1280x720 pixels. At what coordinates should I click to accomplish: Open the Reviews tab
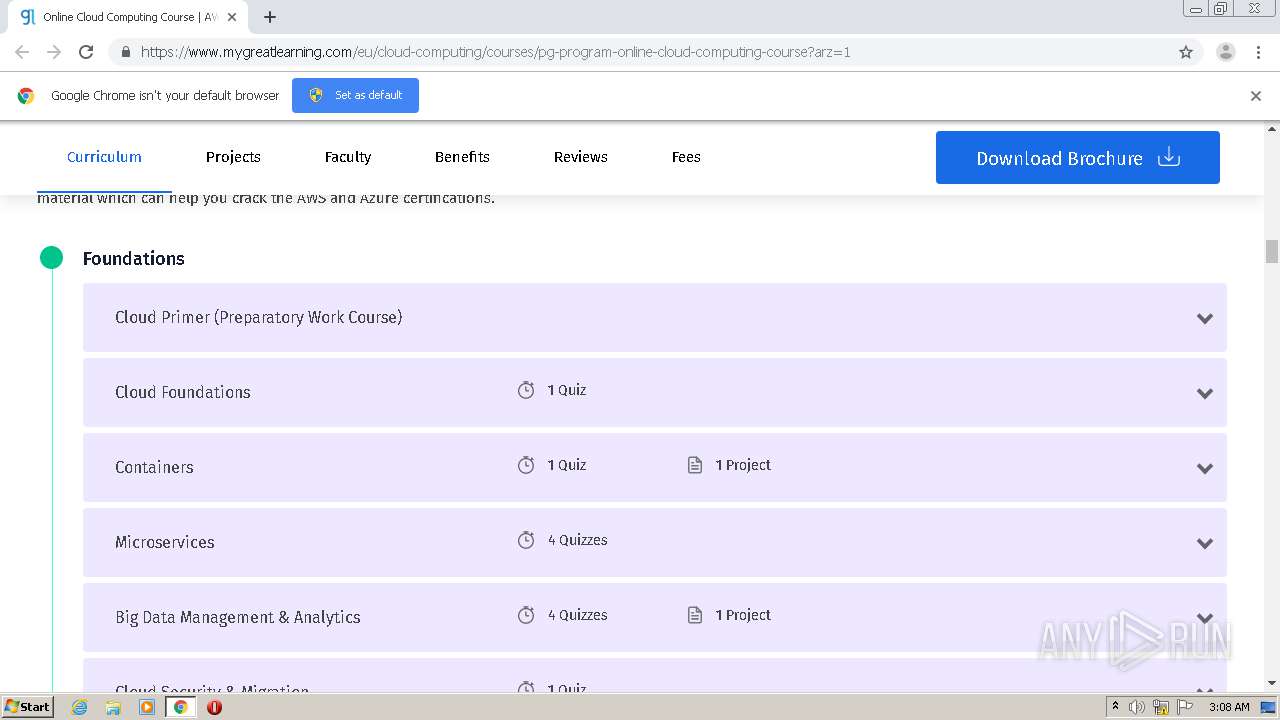point(581,157)
